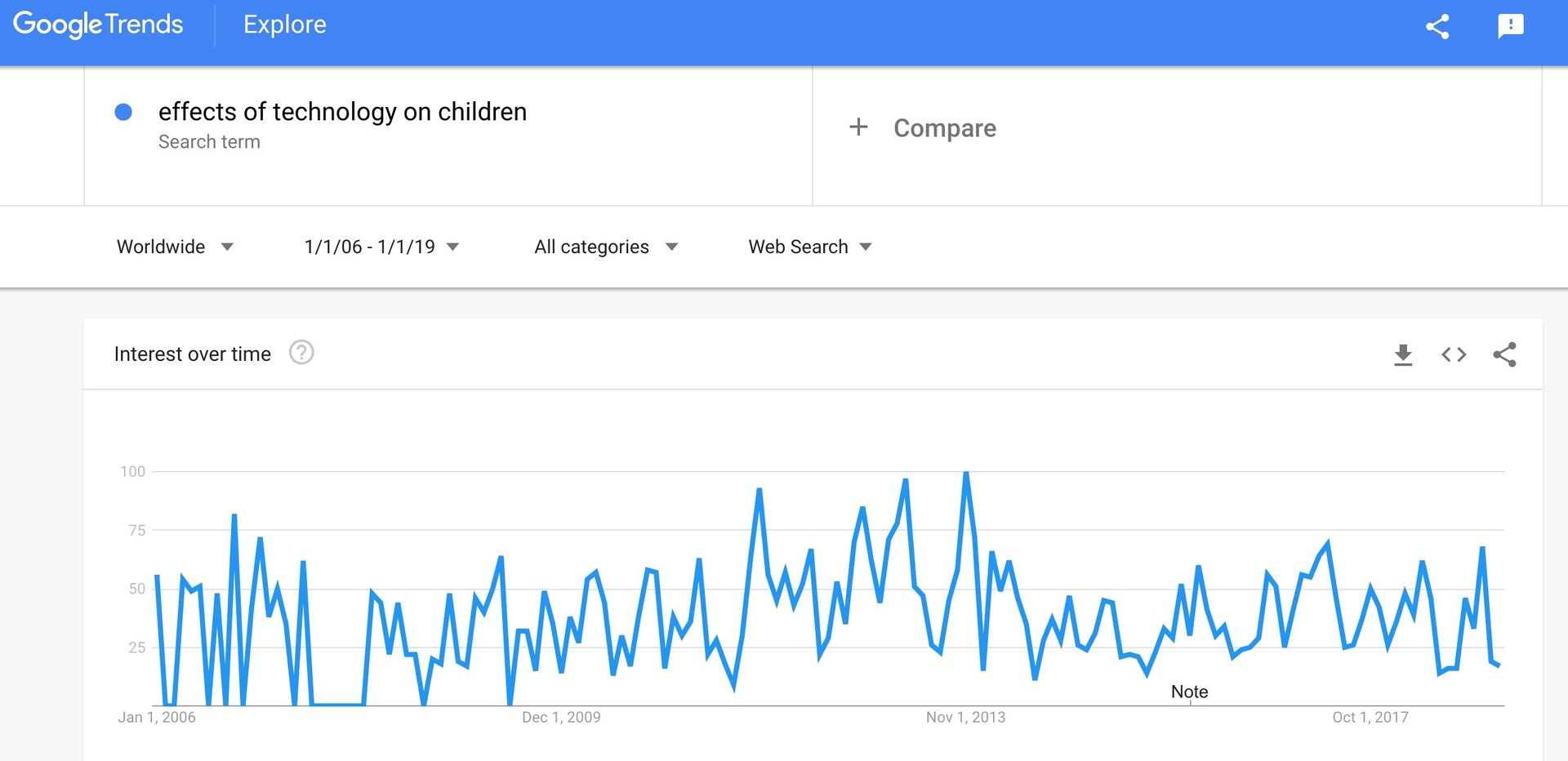Click the share icon in the header bar
Screen dimensions: 1568x761
(x=1437, y=26)
